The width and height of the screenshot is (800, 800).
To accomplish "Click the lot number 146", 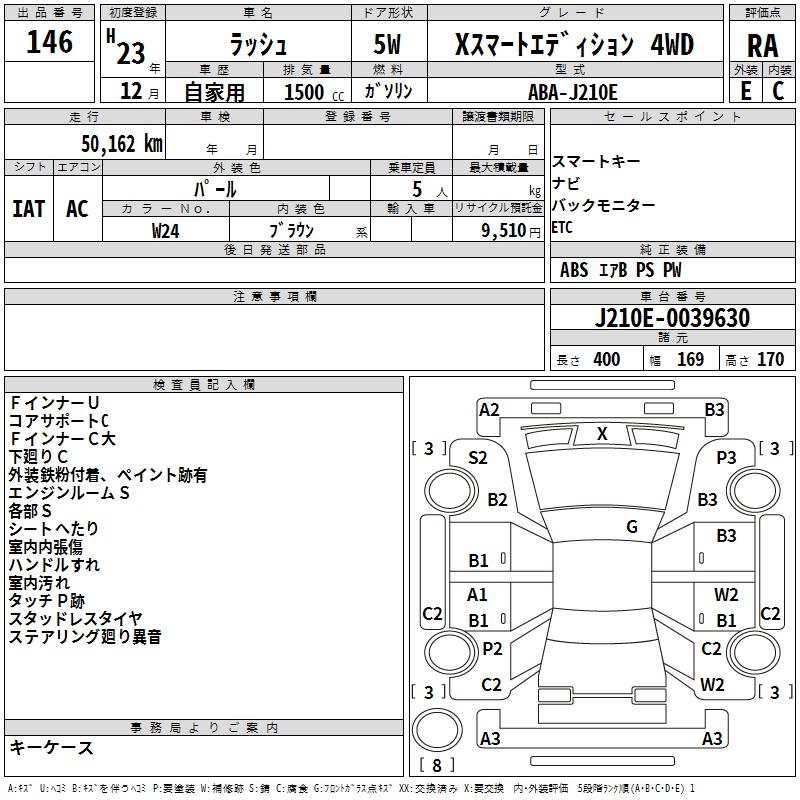I will coord(49,43).
